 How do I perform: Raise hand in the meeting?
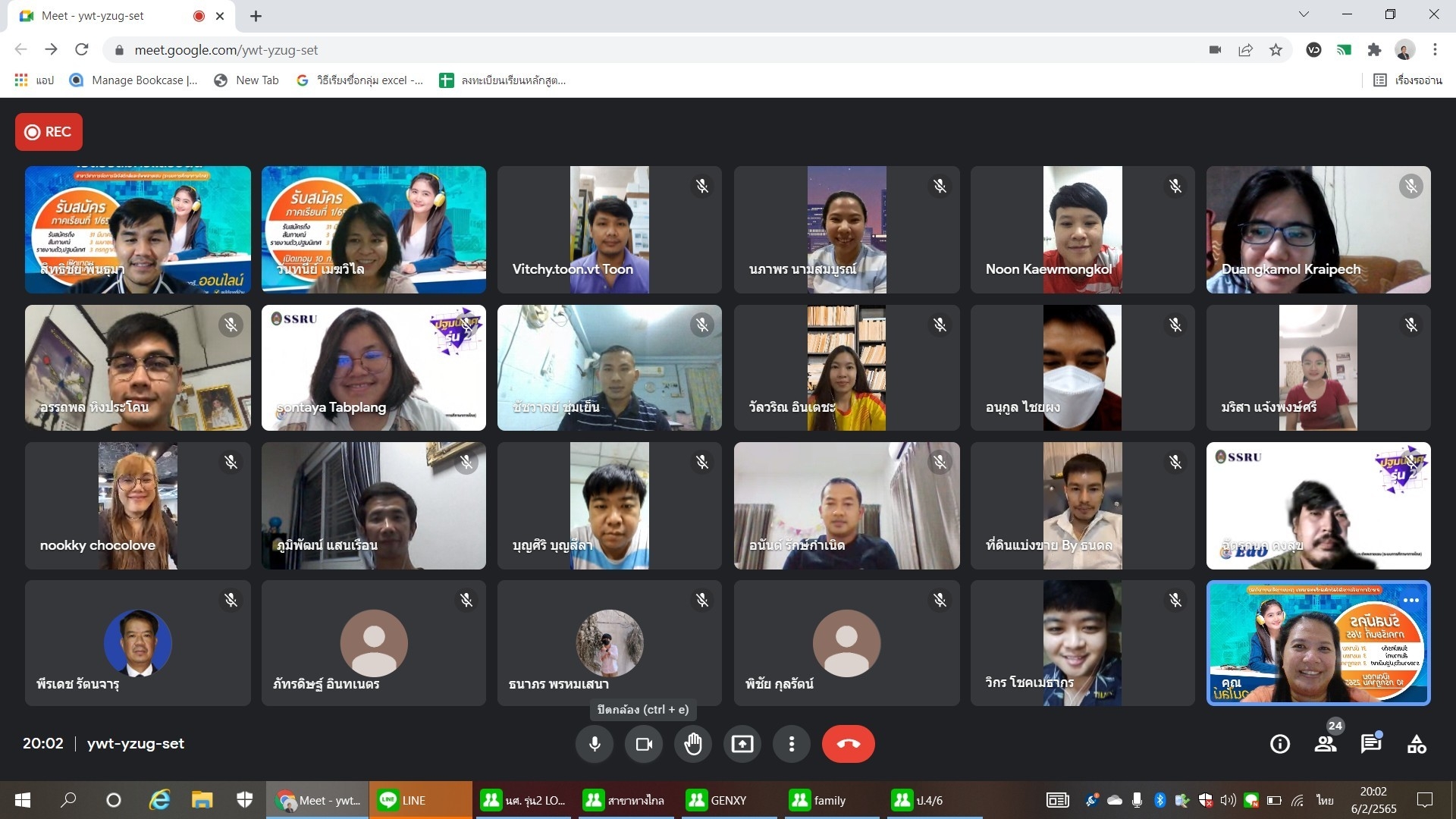[692, 744]
